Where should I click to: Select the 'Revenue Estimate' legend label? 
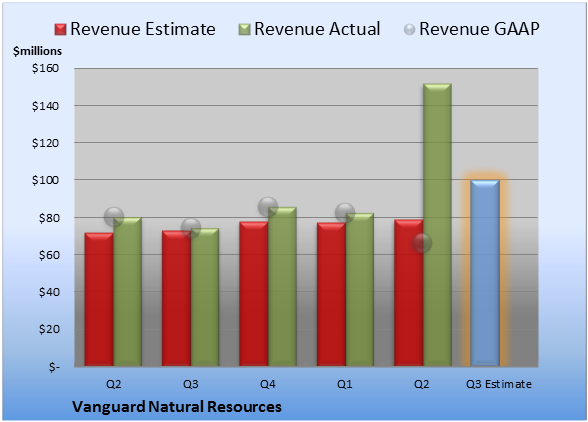pos(143,29)
